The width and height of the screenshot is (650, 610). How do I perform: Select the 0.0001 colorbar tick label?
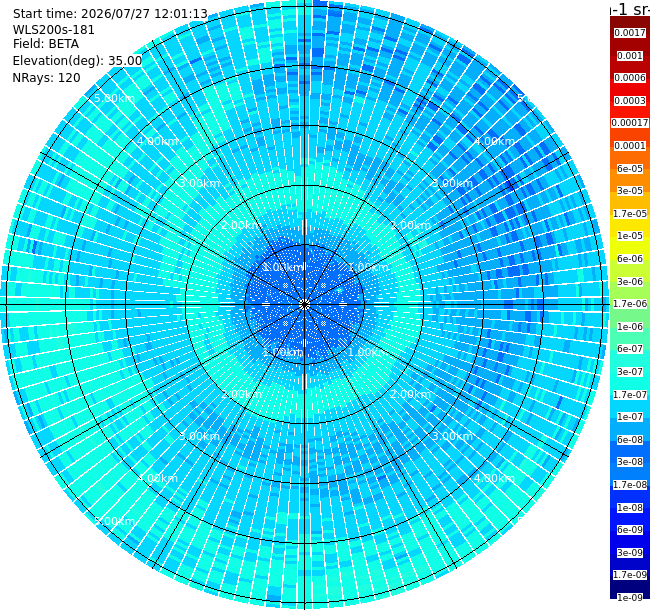(x=630, y=146)
